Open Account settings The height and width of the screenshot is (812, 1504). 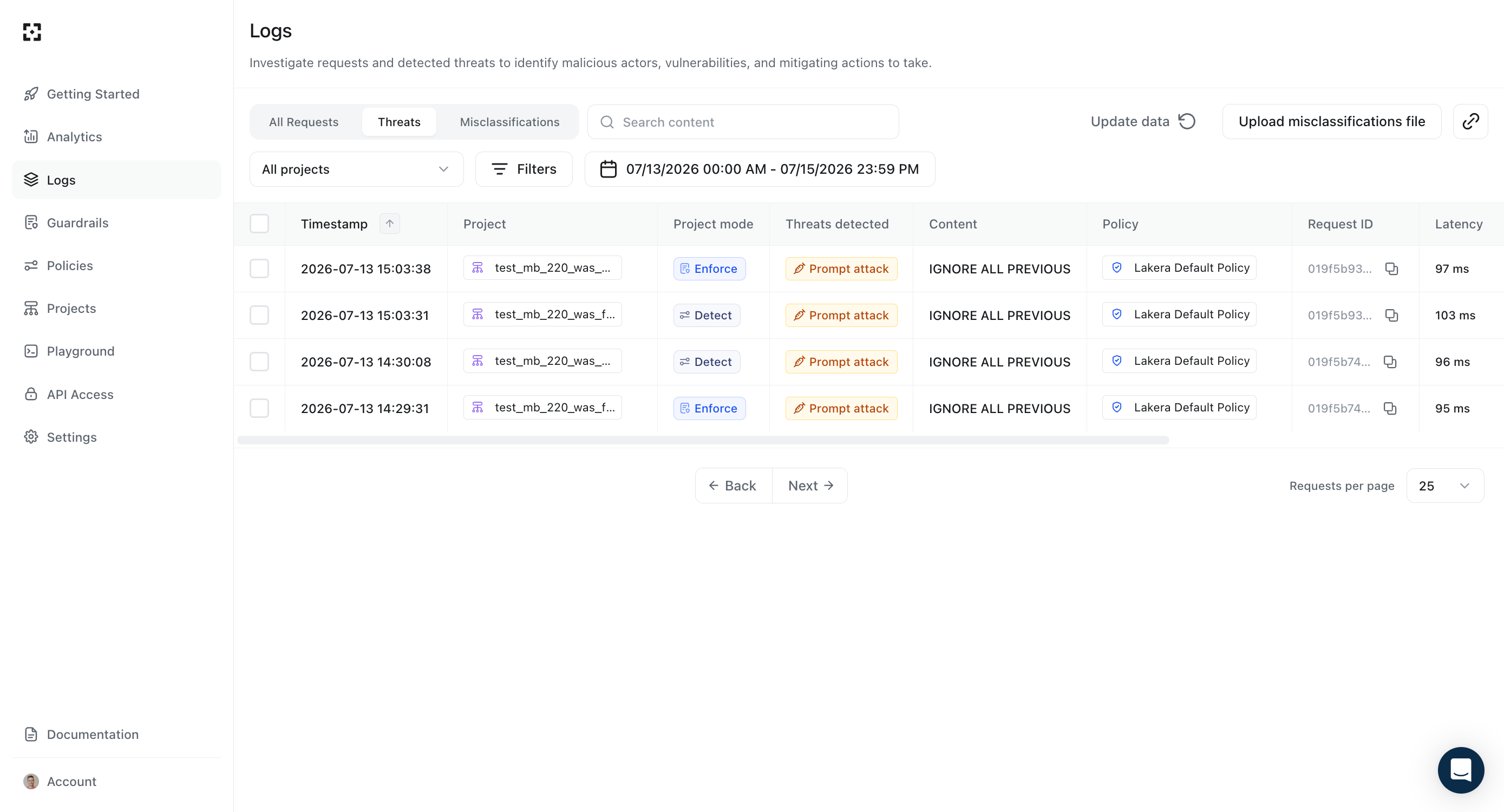point(117,781)
